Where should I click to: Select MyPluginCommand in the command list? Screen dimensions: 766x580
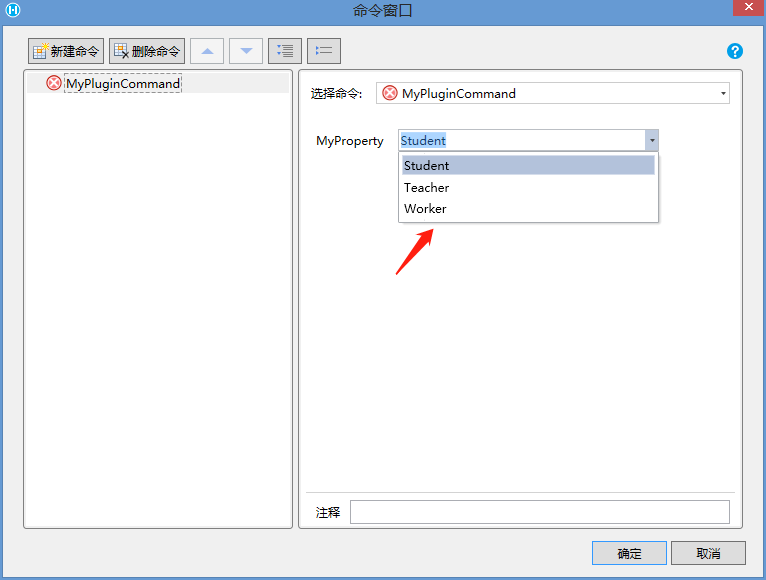point(123,84)
